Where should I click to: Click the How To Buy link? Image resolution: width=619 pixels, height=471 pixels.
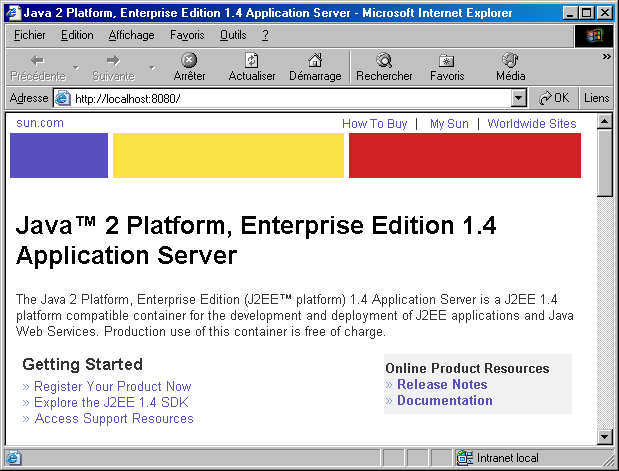point(374,124)
